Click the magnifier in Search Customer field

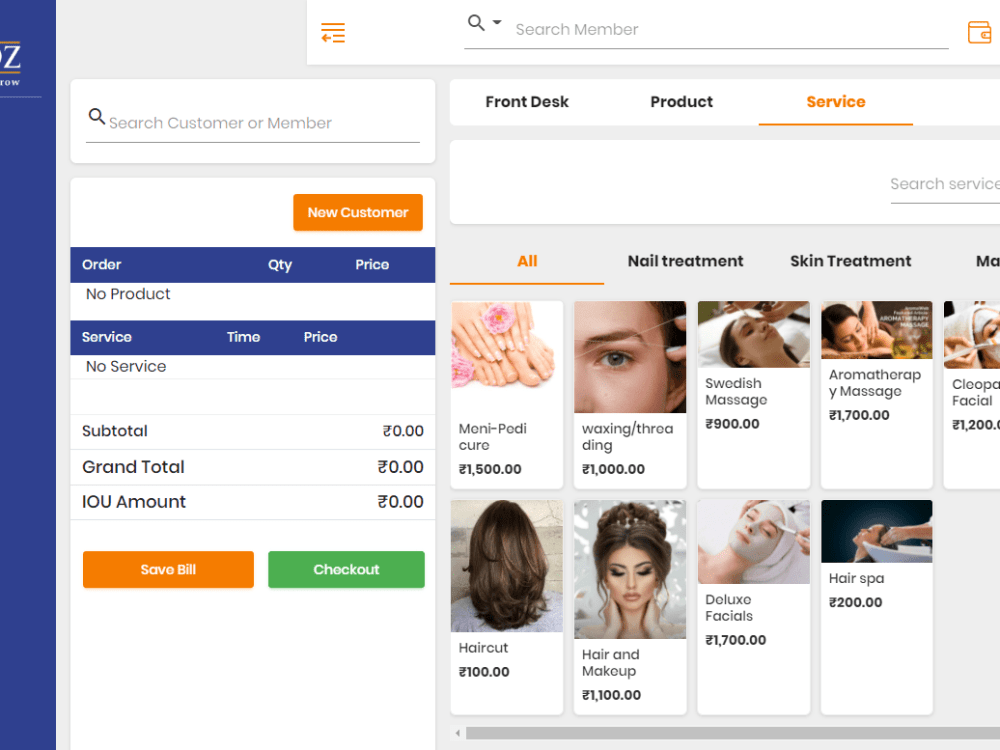(97, 116)
